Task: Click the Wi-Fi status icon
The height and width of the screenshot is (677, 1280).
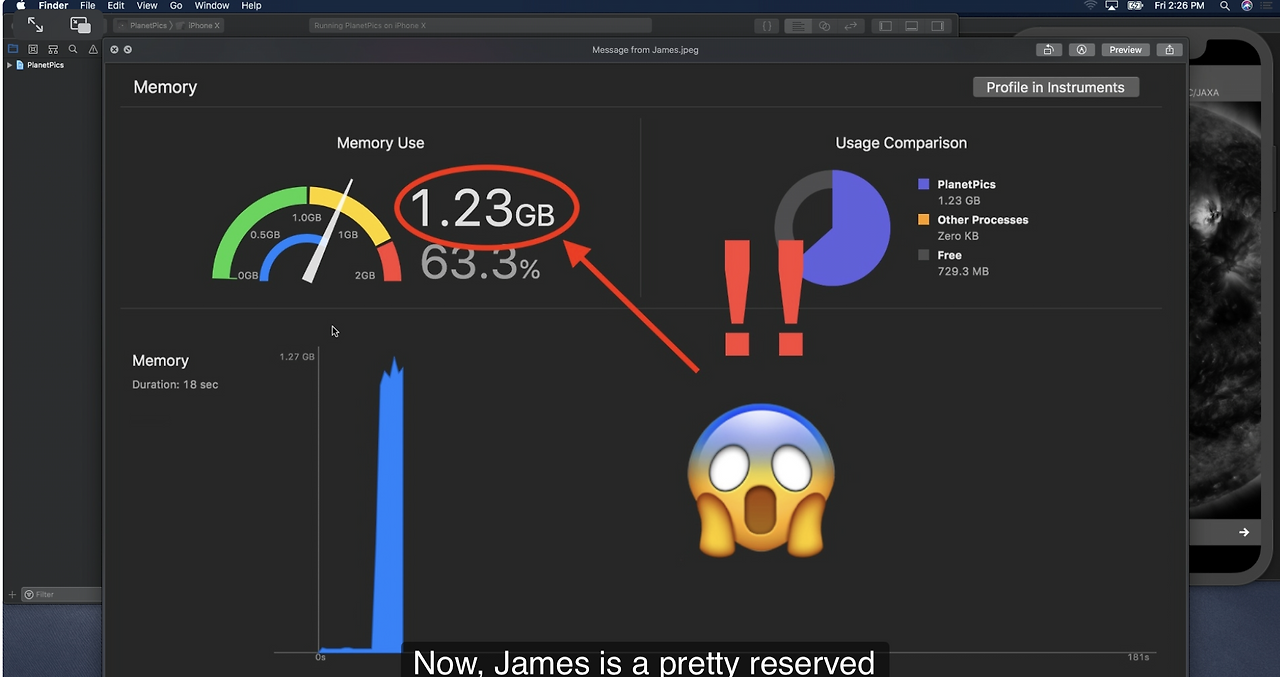Action: click(x=1090, y=6)
